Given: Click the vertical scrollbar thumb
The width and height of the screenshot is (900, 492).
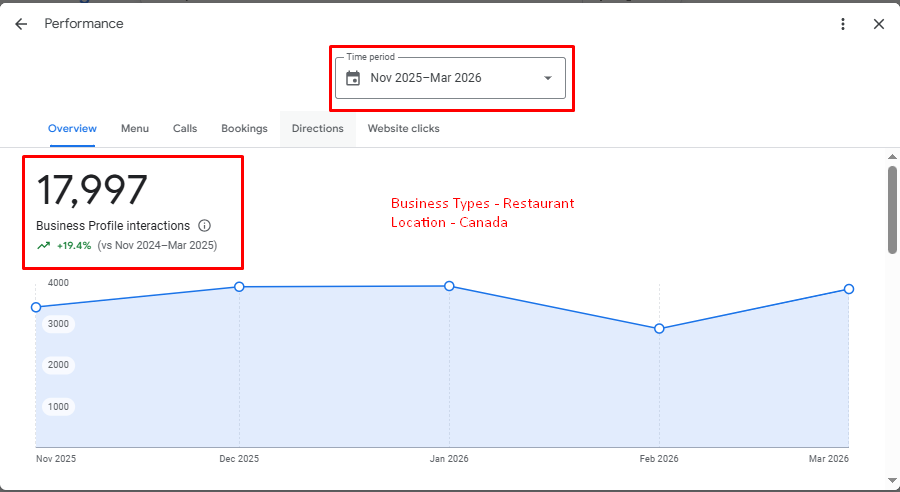Looking at the screenshot, I should pos(892,208).
